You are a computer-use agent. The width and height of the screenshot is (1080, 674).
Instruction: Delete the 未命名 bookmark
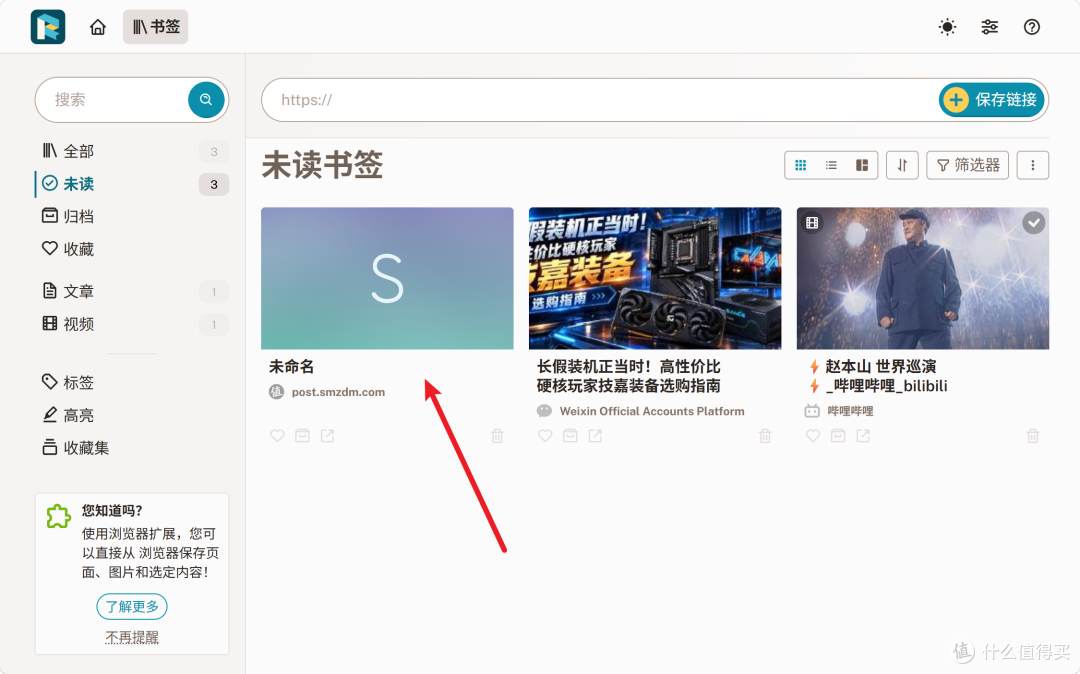pyautogui.click(x=497, y=436)
